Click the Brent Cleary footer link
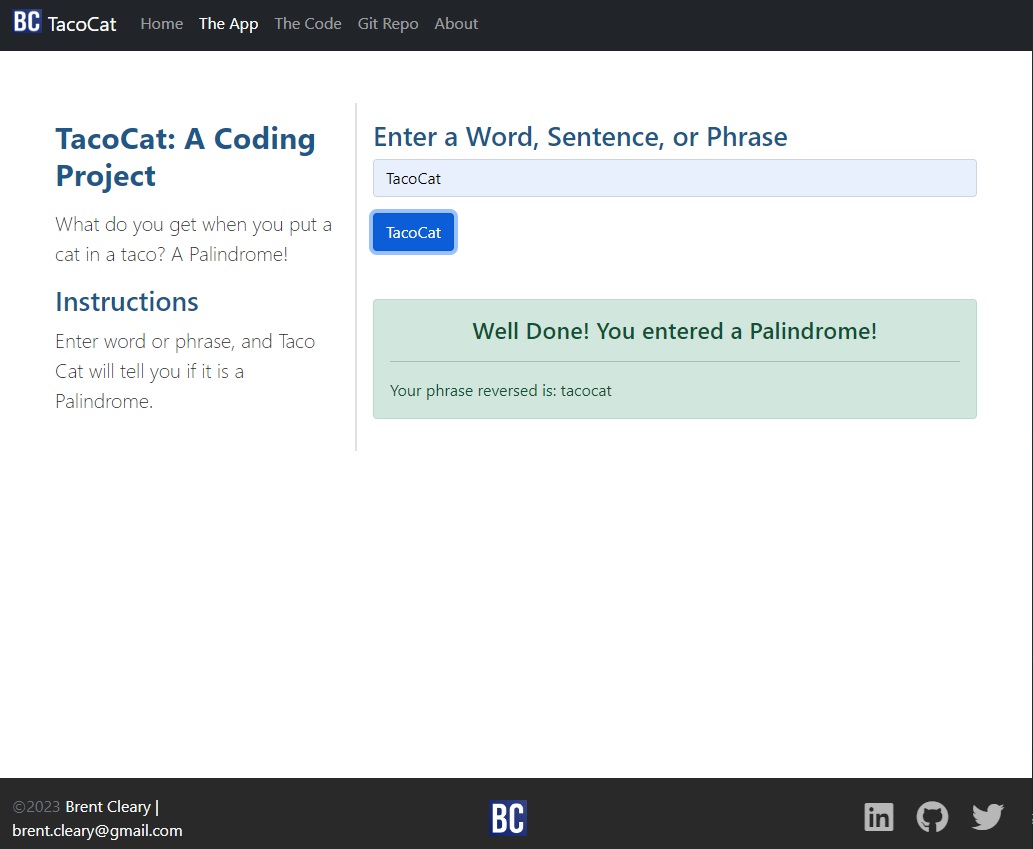 click(108, 807)
